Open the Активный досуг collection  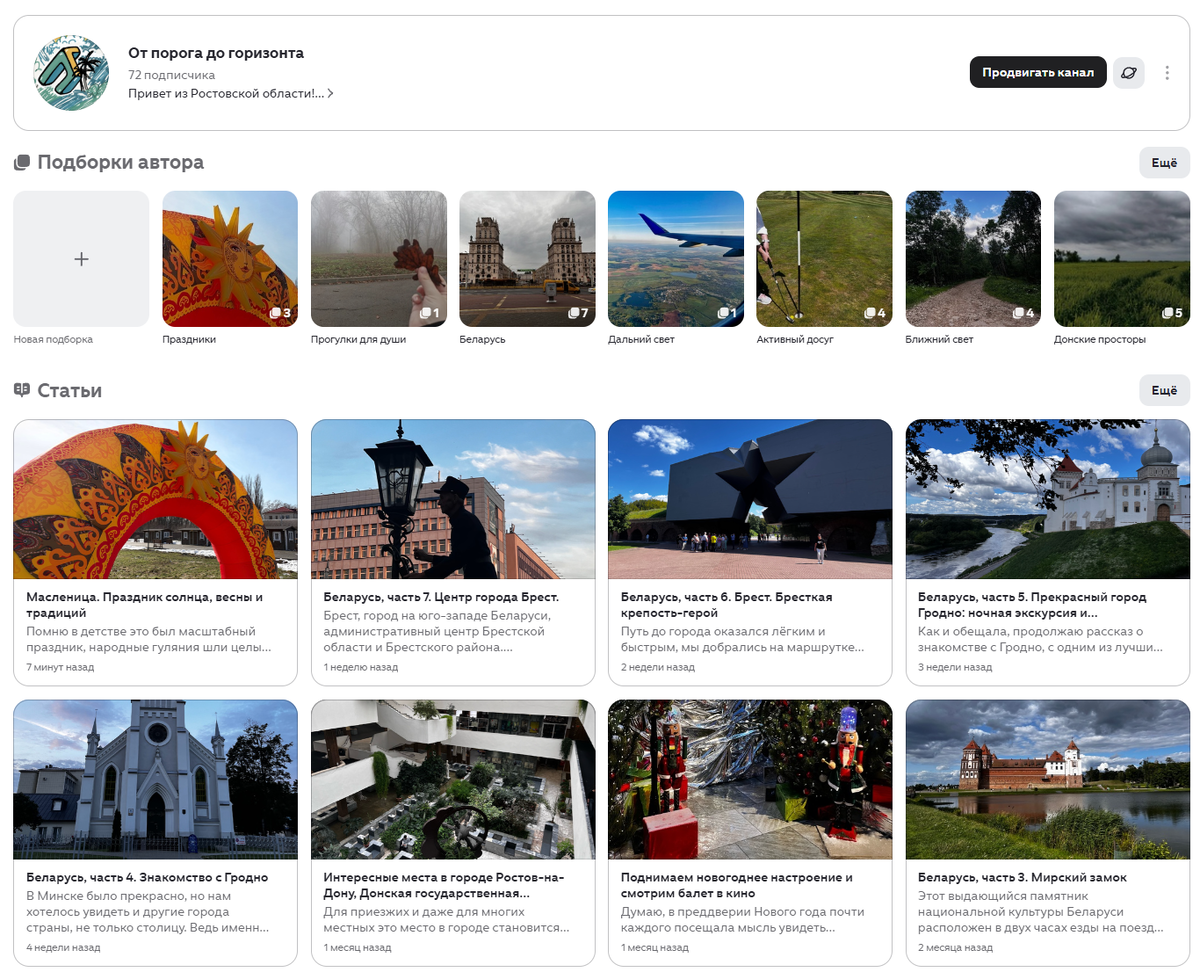pyautogui.click(x=824, y=259)
